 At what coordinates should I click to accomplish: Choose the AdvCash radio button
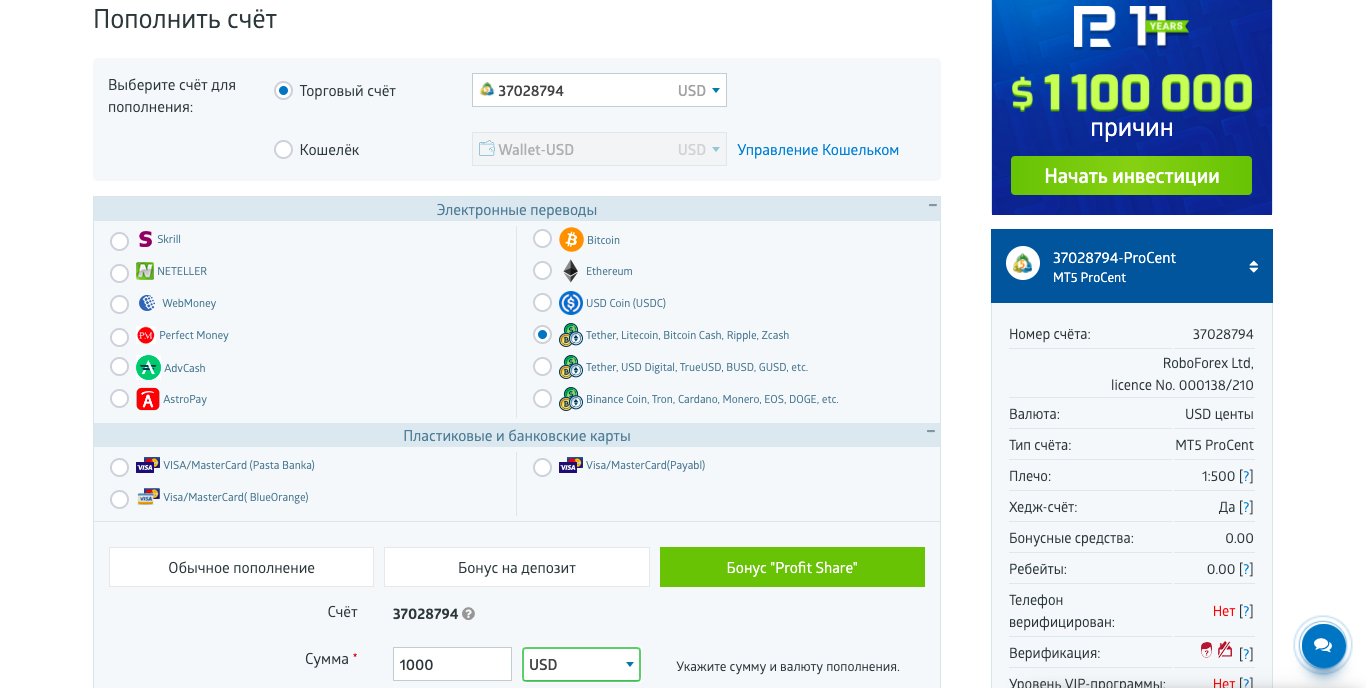[119, 367]
